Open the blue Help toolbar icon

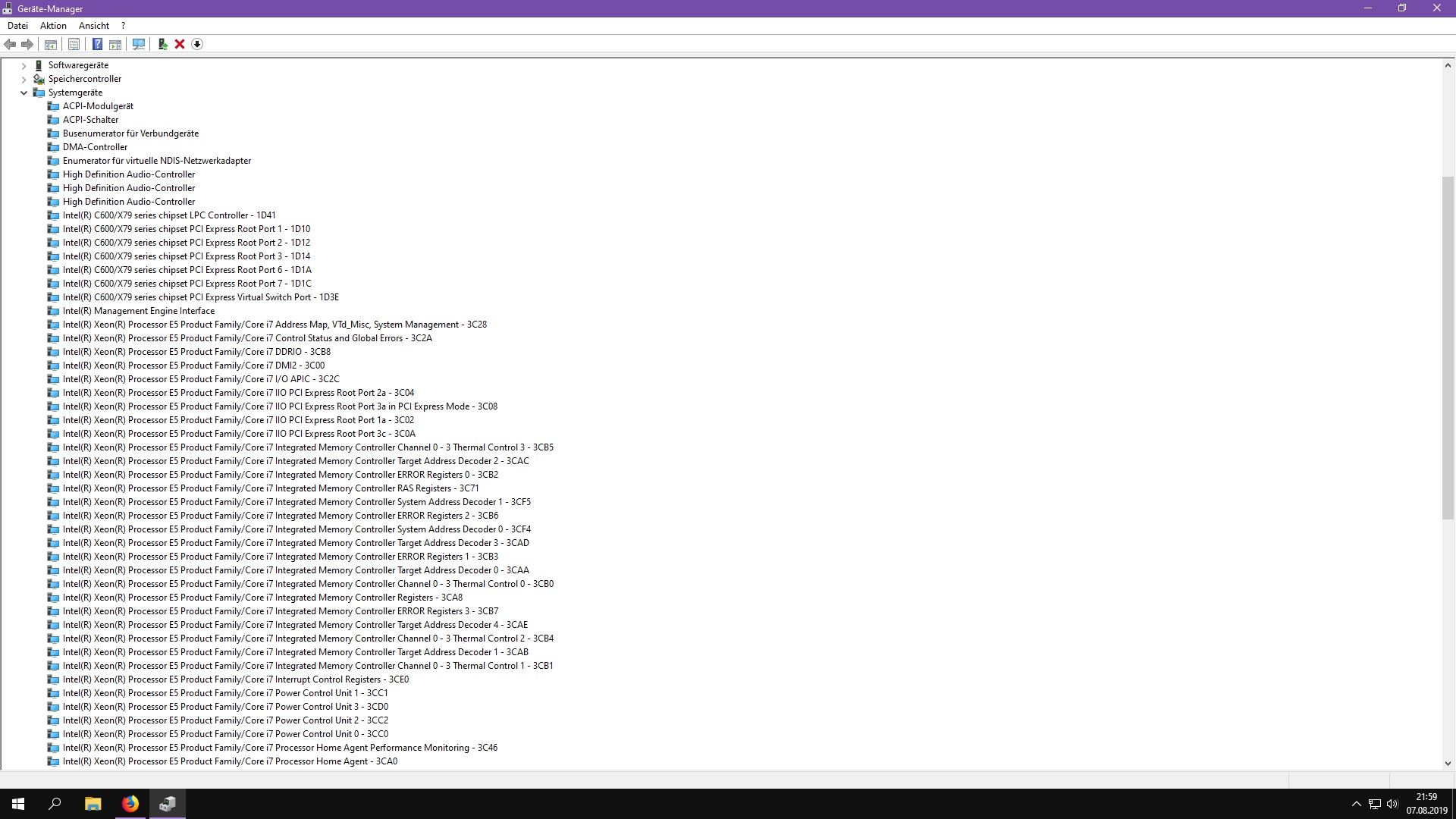97,44
